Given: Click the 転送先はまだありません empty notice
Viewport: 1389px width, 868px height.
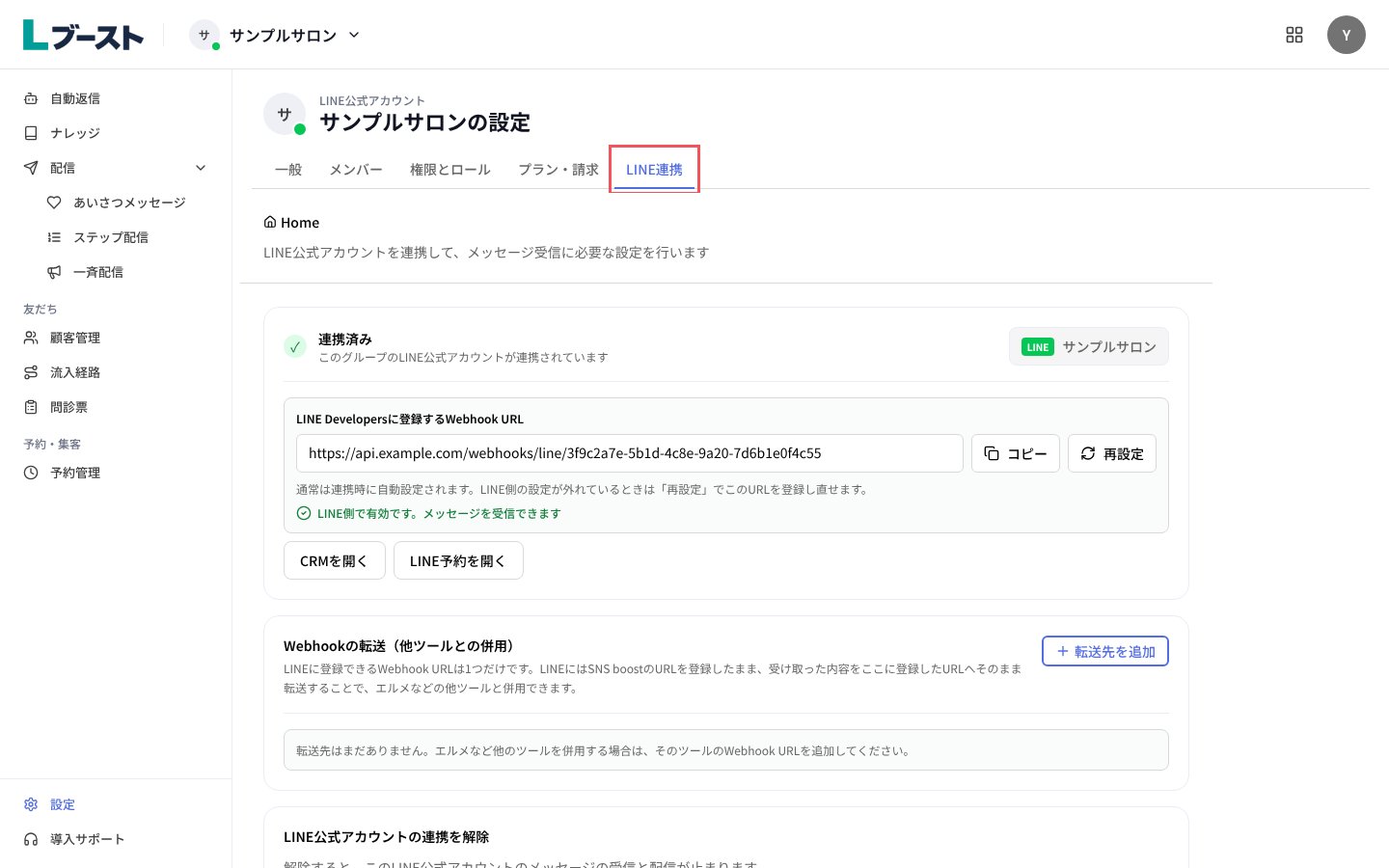Looking at the screenshot, I should [726, 750].
